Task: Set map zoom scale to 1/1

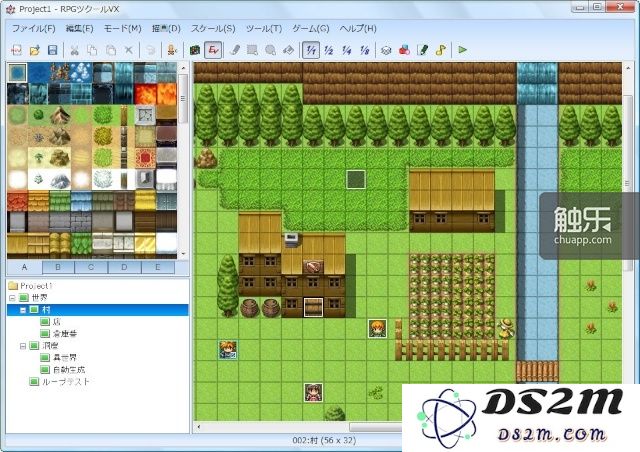Action: pos(311,50)
